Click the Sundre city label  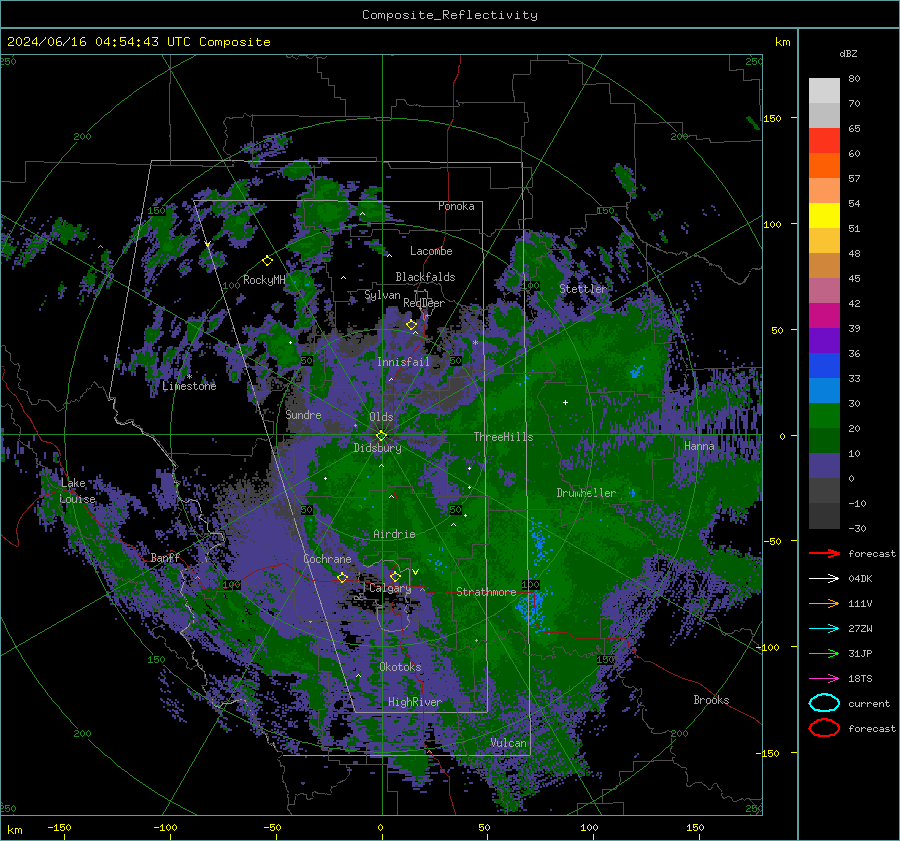(304, 414)
